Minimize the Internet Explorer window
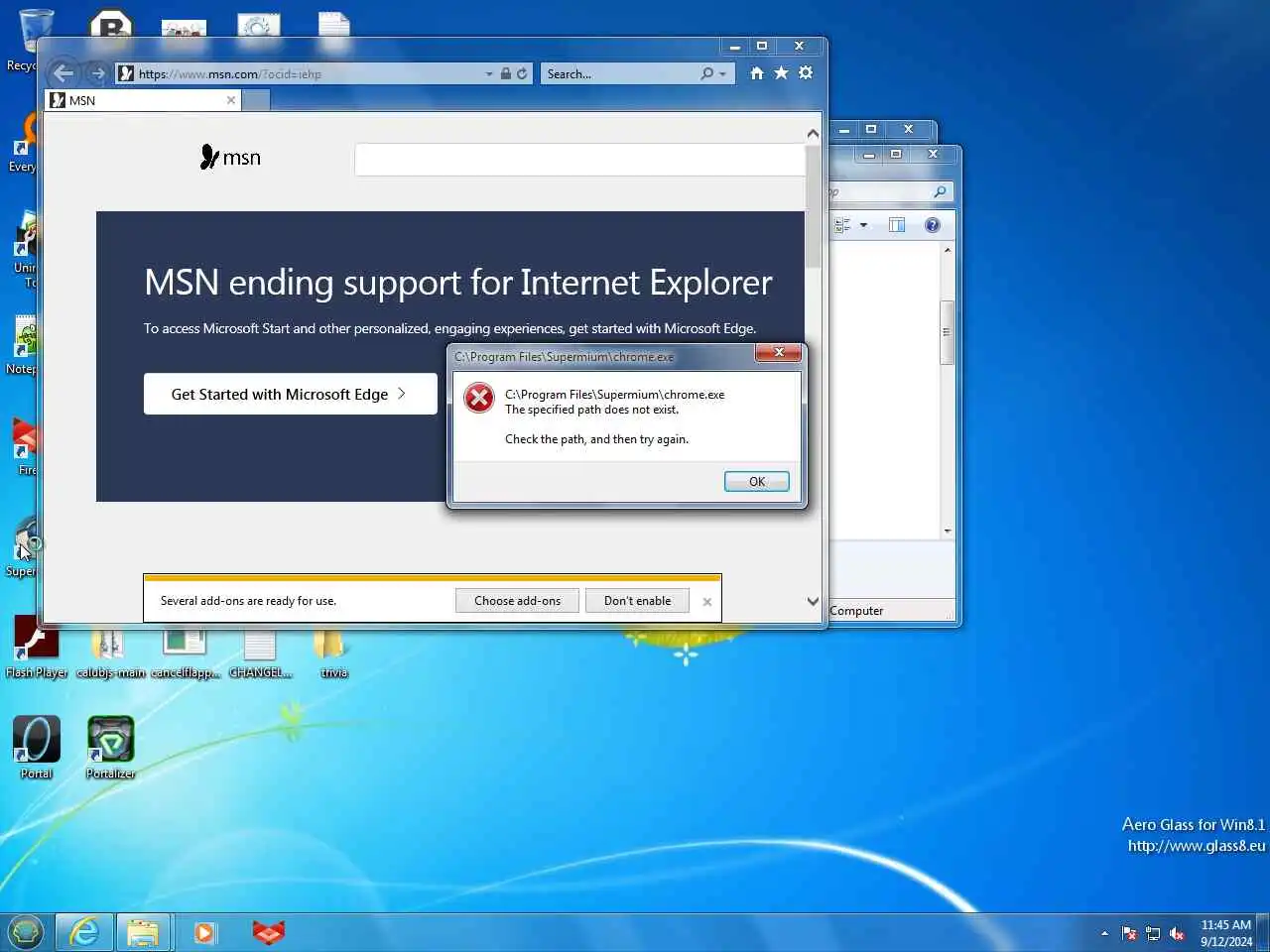The height and width of the screenshot is (952, 1270). 735,46
